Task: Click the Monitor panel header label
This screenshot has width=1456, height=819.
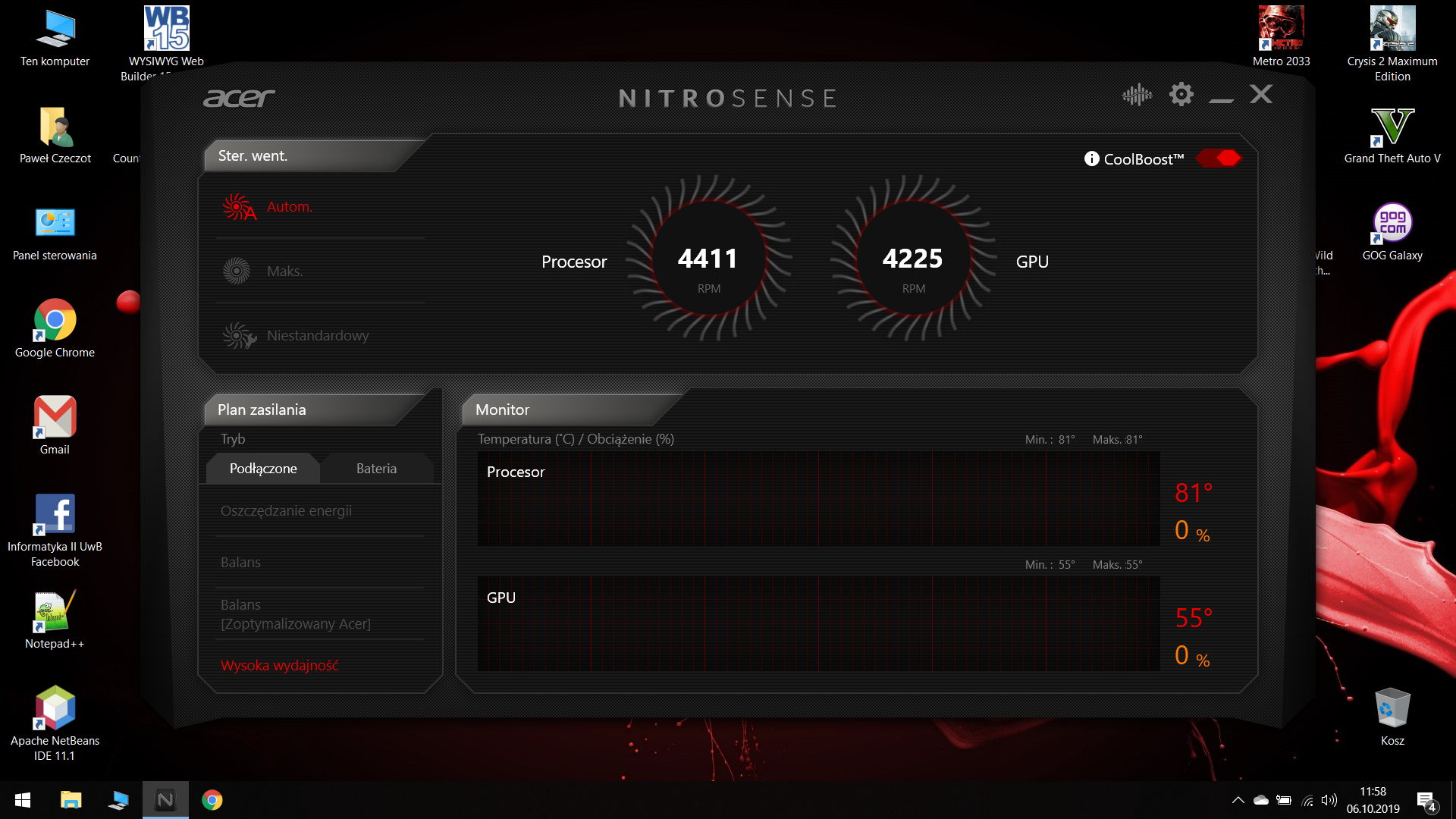Action: (502, 408)
